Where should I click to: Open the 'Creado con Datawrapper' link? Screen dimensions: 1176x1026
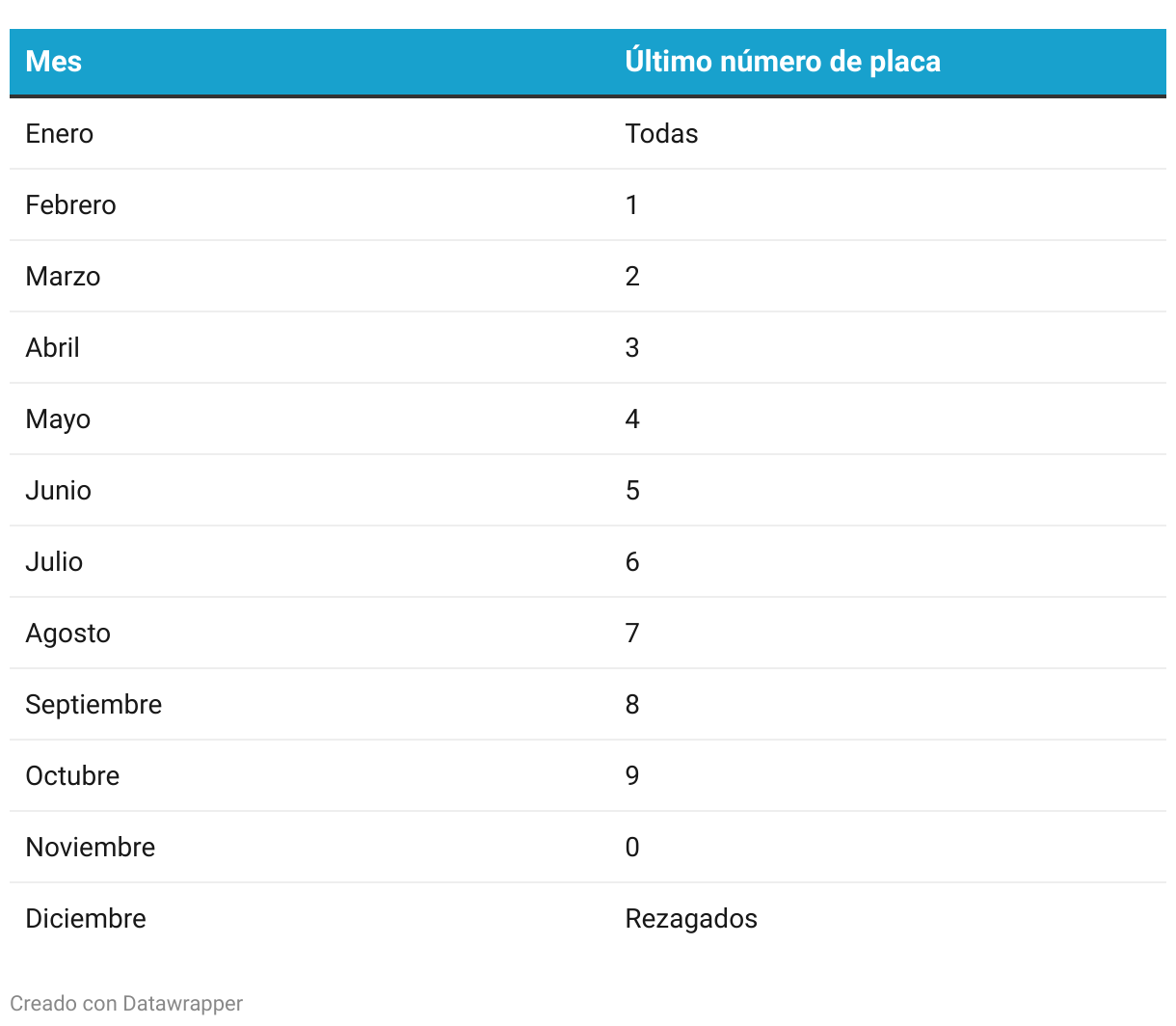(x=126, y=1003)
